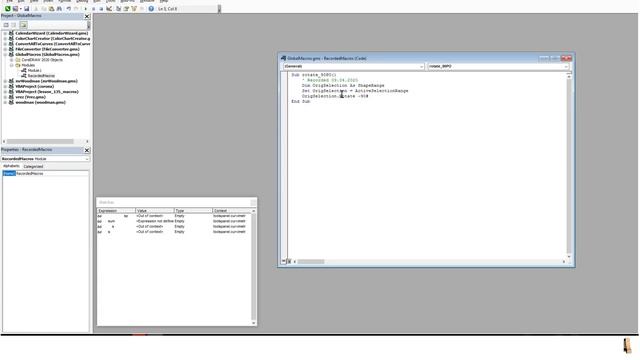Click the Save project toolbar icon

click(x=27, y=9)
